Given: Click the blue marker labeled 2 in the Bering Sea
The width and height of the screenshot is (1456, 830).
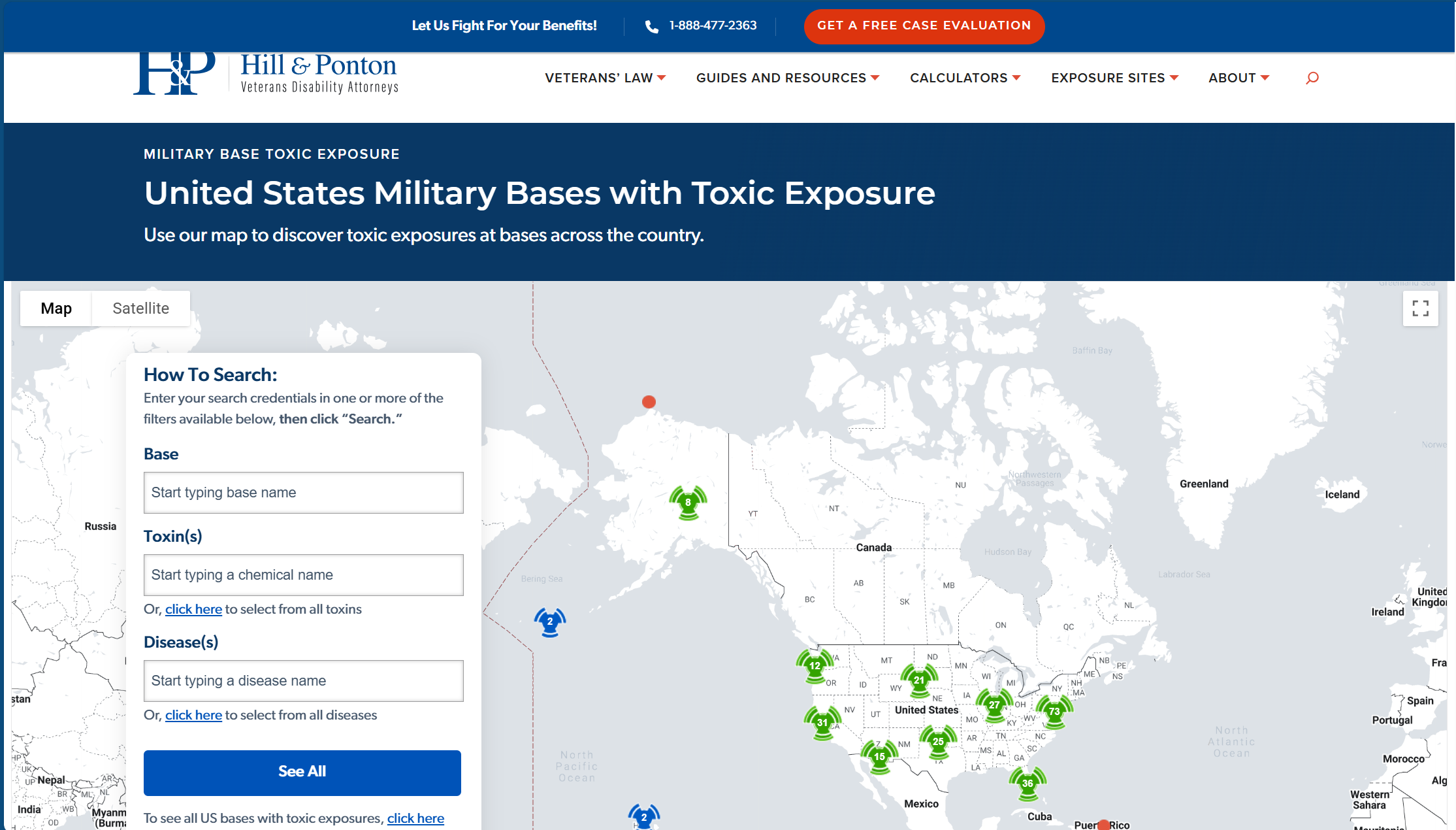Looking at the screenshot, I should (549, 622).
